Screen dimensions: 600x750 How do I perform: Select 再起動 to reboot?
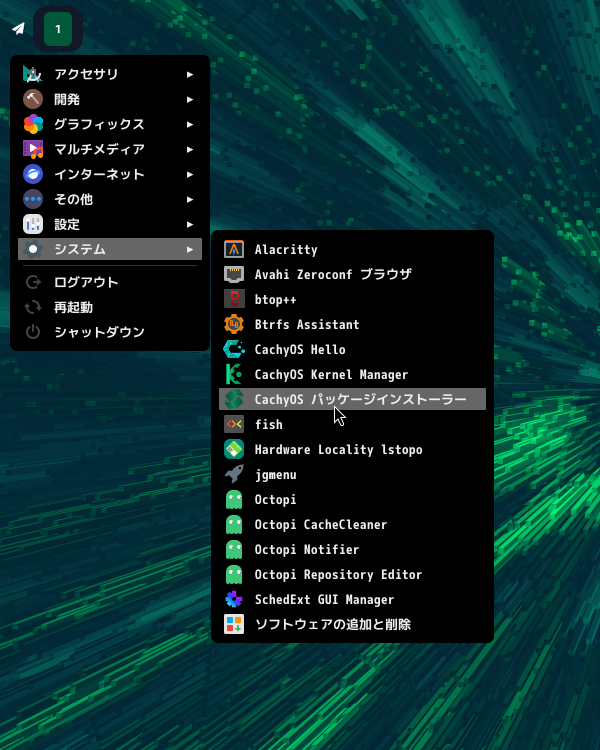tap(73, 307)
